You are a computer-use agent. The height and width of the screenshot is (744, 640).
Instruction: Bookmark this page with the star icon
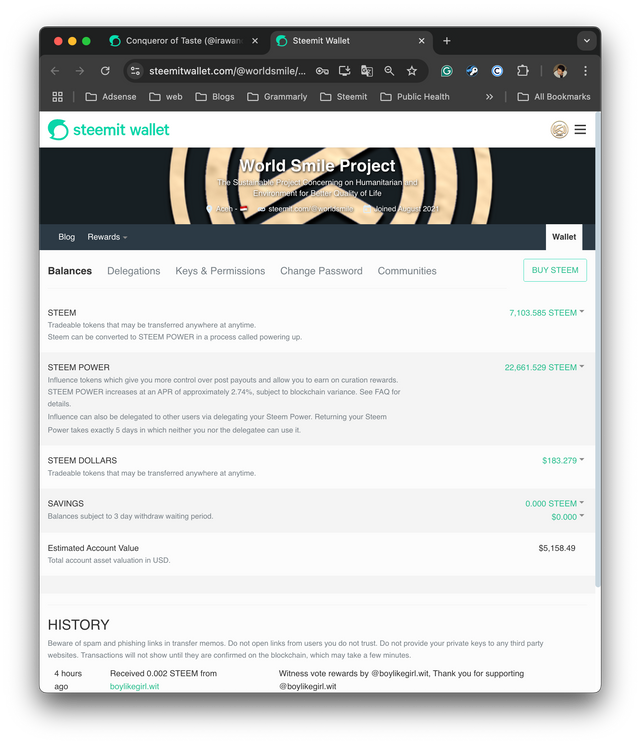pyautogui.click(x=411, y=71)
